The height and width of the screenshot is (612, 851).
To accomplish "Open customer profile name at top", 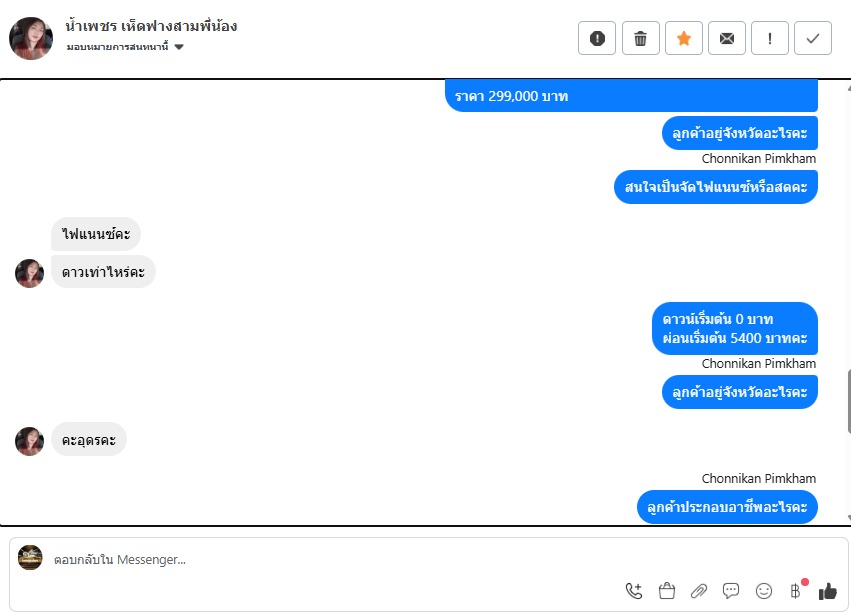I will pos(151,26).
